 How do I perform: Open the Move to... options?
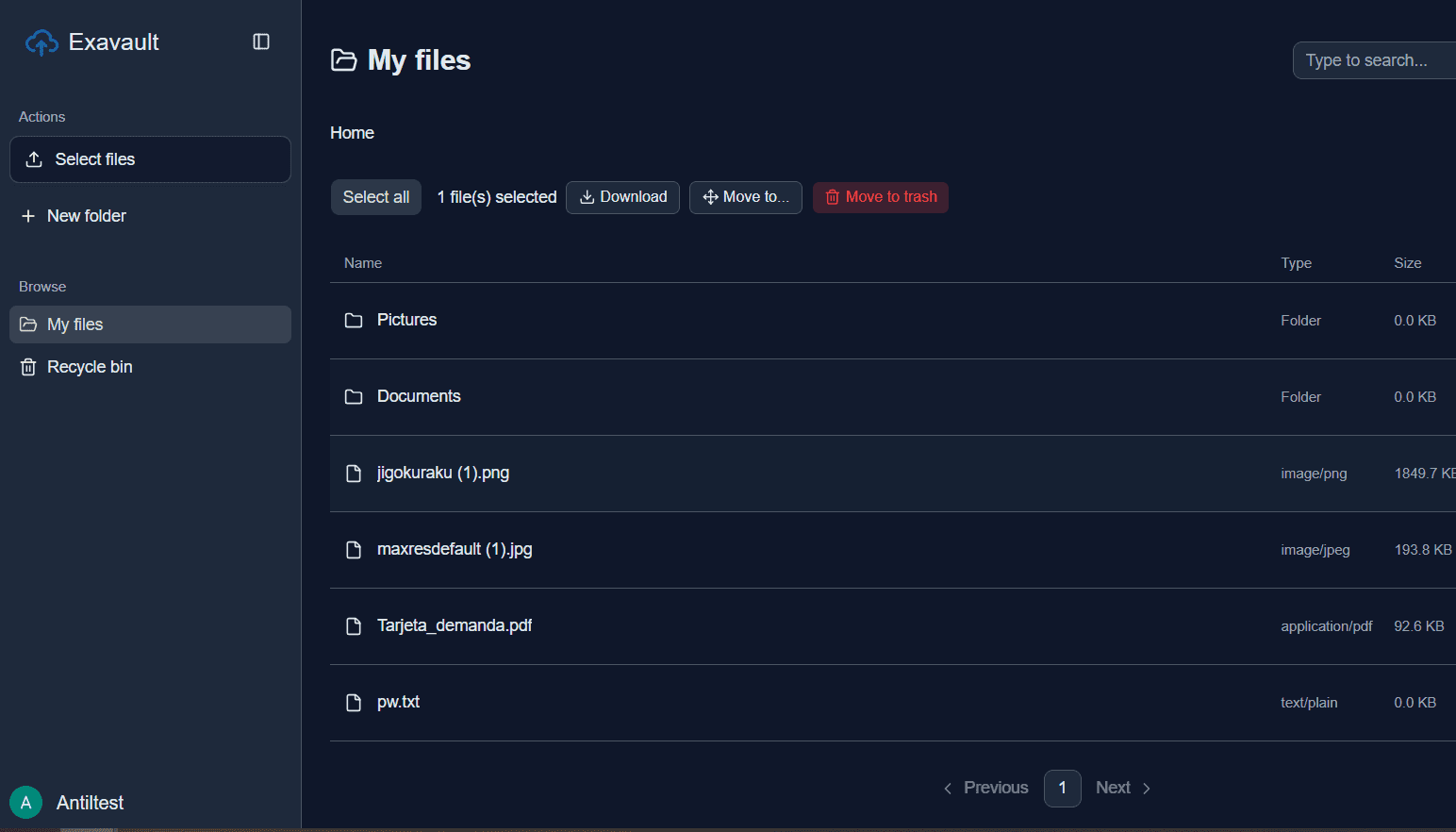pyautogui.click(x=746, y=197)
